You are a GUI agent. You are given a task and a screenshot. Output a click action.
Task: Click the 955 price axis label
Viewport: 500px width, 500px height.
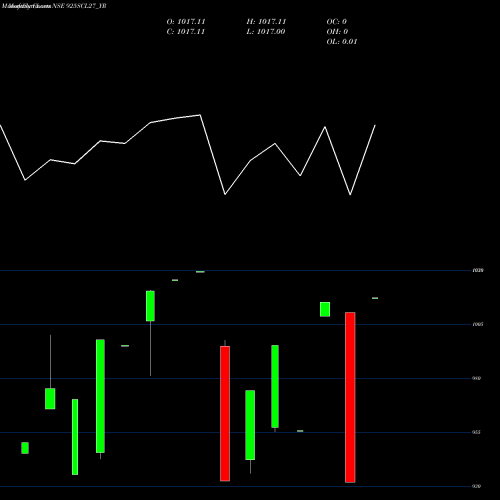(476, 432)
